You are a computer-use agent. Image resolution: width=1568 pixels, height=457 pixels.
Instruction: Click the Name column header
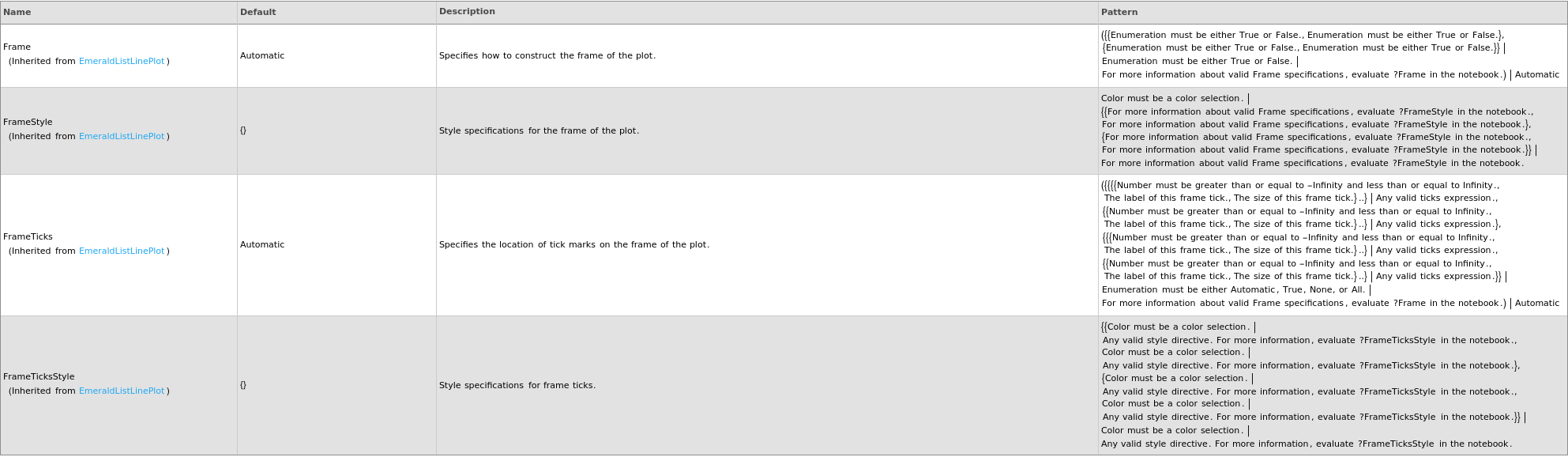pyautogui.click(x=17, y=13)
